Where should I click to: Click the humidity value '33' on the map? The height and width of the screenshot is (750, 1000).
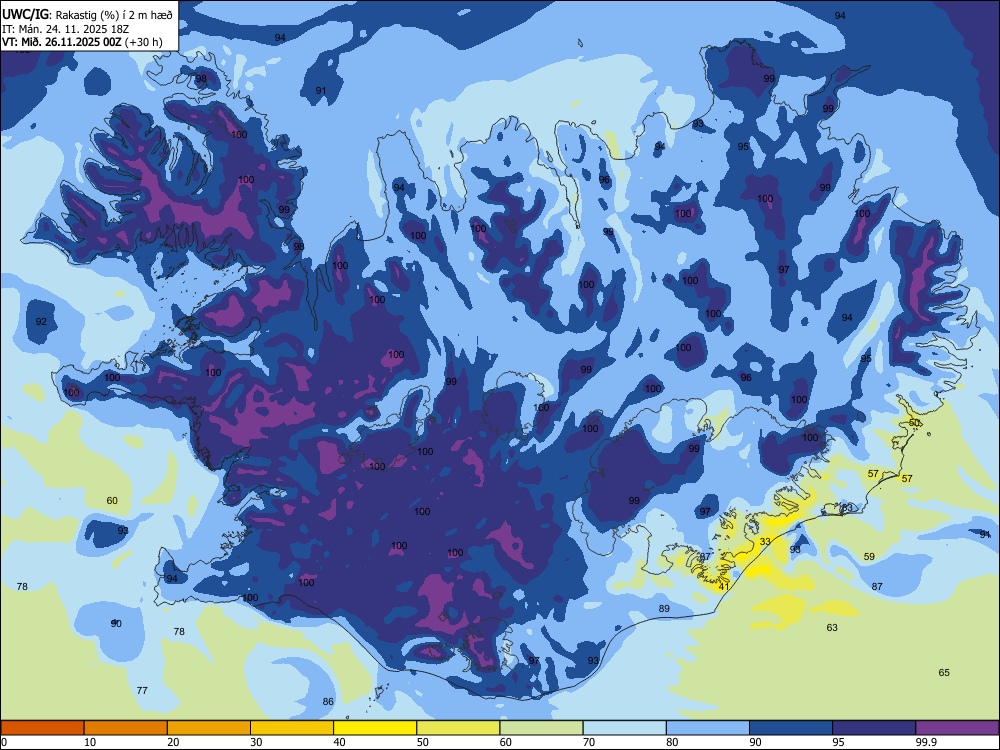pos(765,541)
